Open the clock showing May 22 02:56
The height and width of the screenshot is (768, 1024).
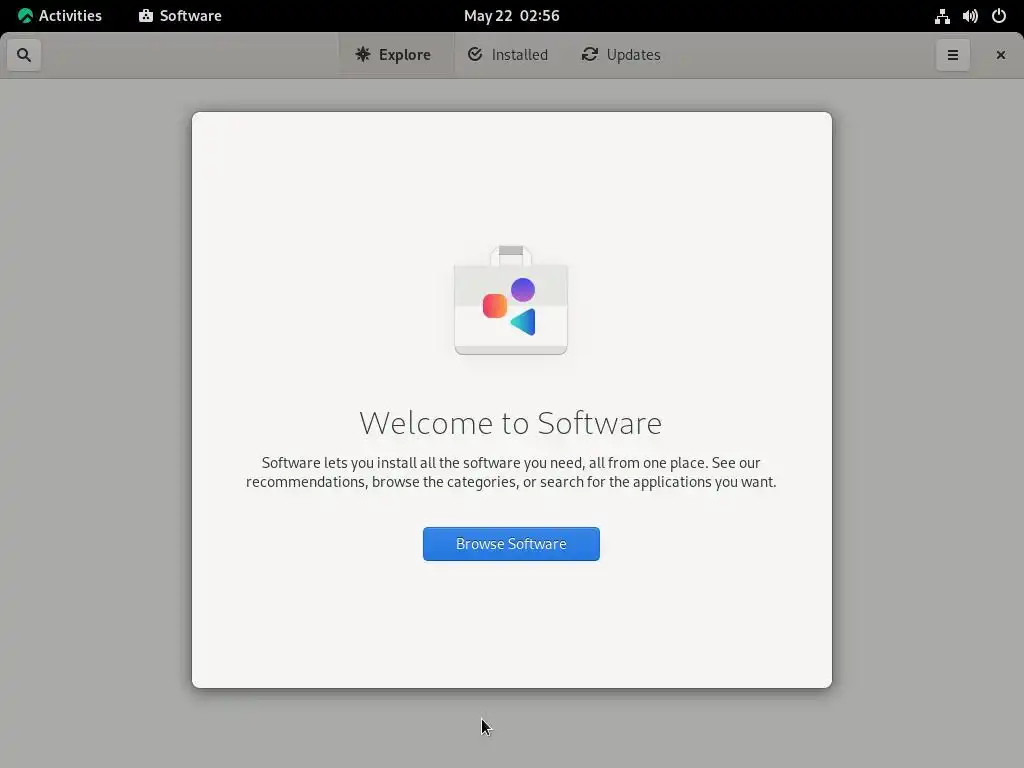tap(511, 16)
